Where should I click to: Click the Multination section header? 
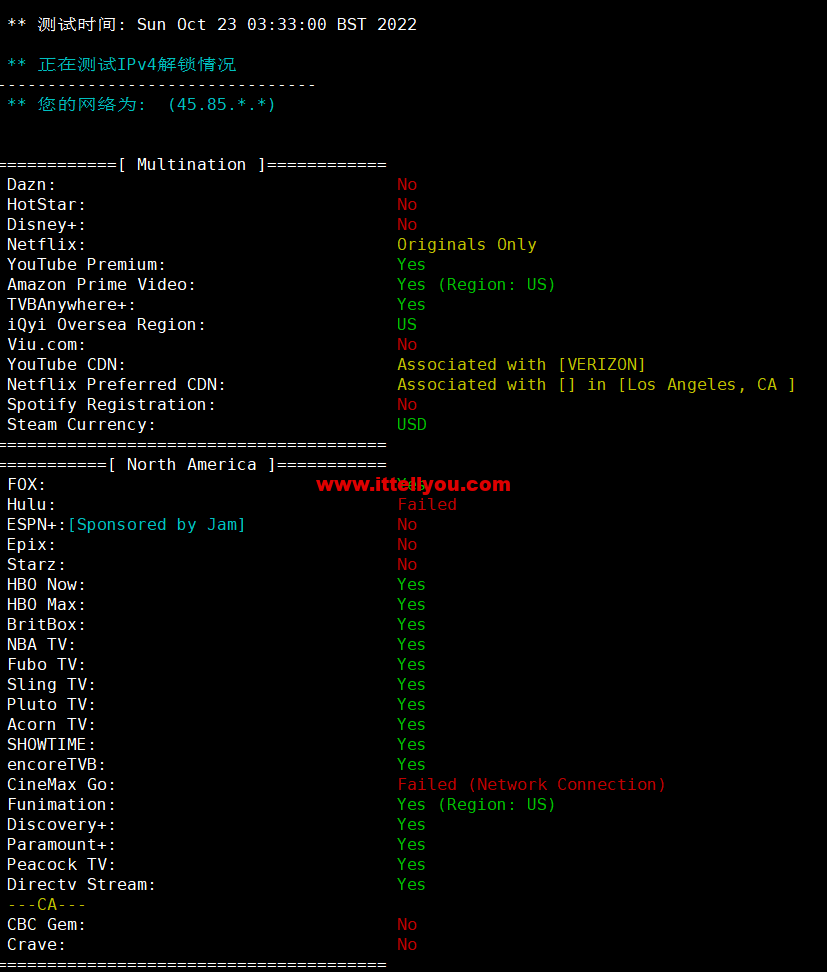pos(192,165)
